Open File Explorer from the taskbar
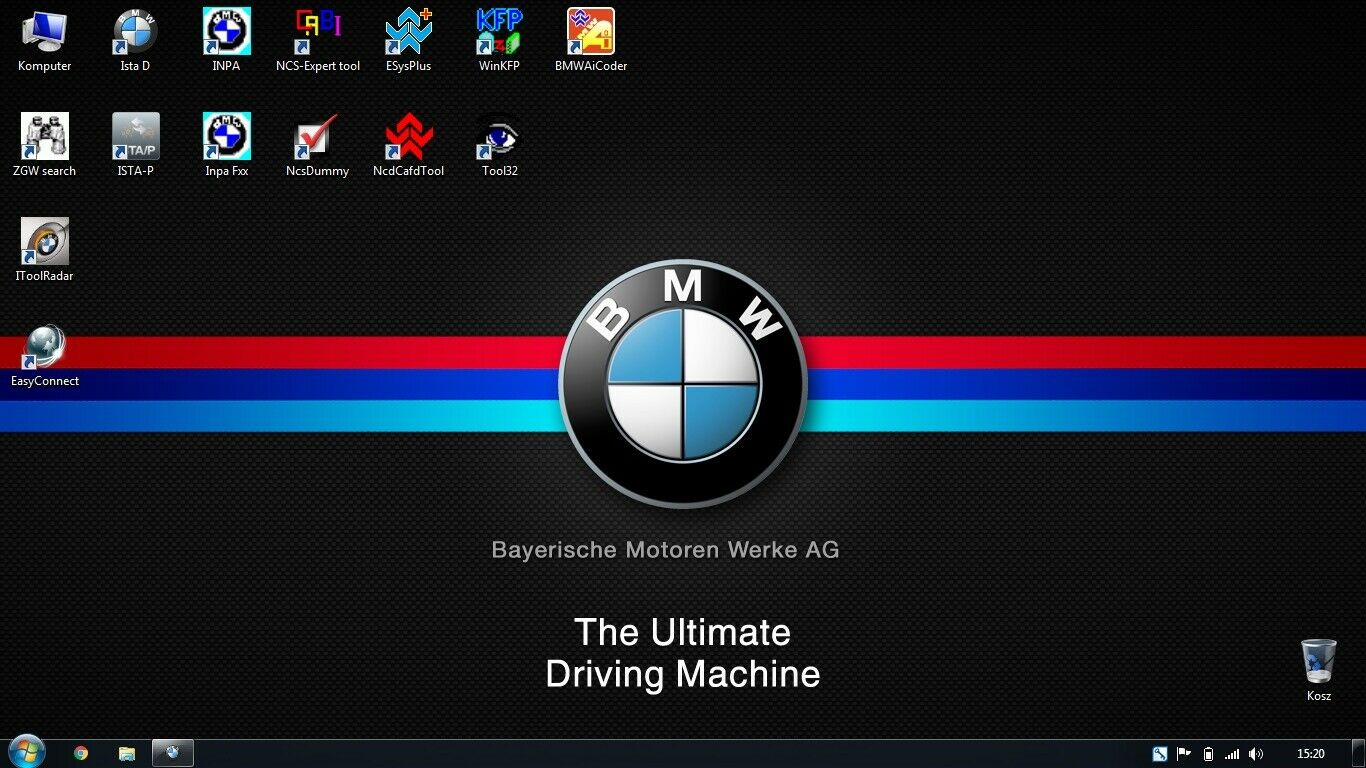Image resolution: width=1366 pixels, height=768 pixels. [127, 753]
